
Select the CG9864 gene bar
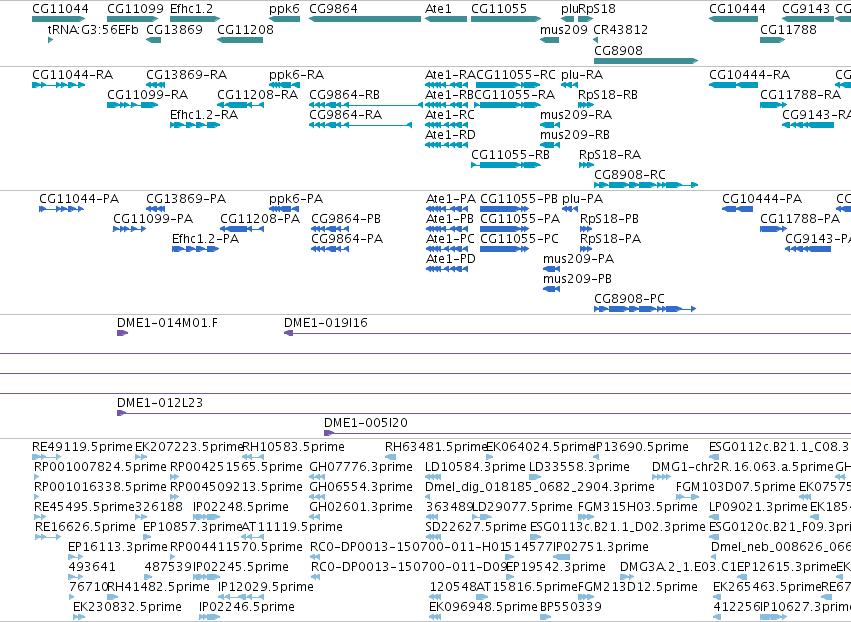pos(365,19)
